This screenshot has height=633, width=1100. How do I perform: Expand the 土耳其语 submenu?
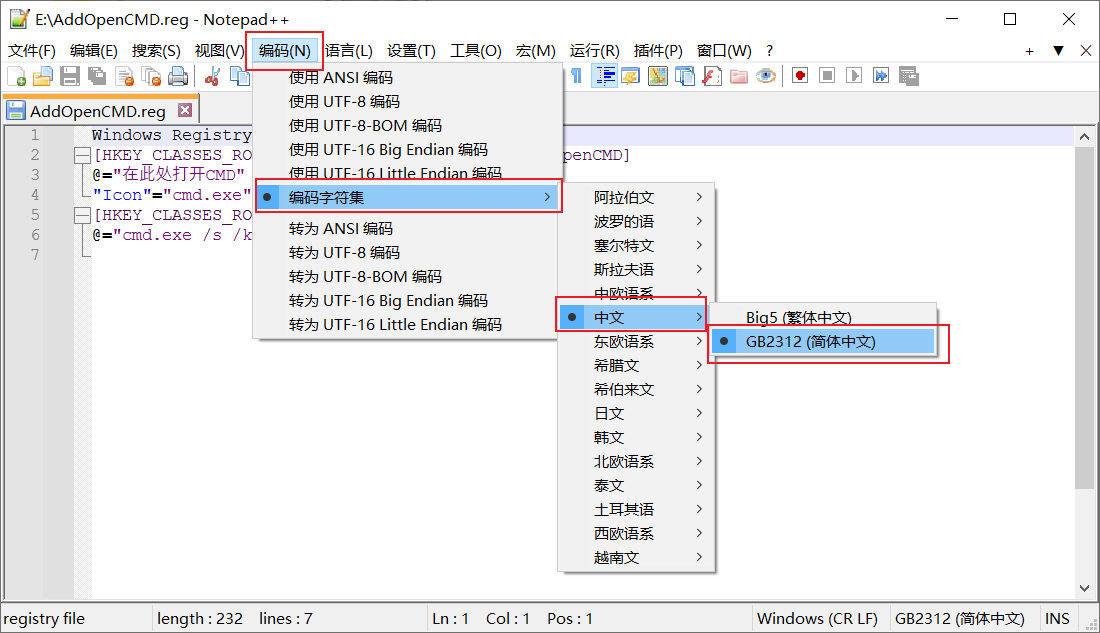click(x=636, y=509)
